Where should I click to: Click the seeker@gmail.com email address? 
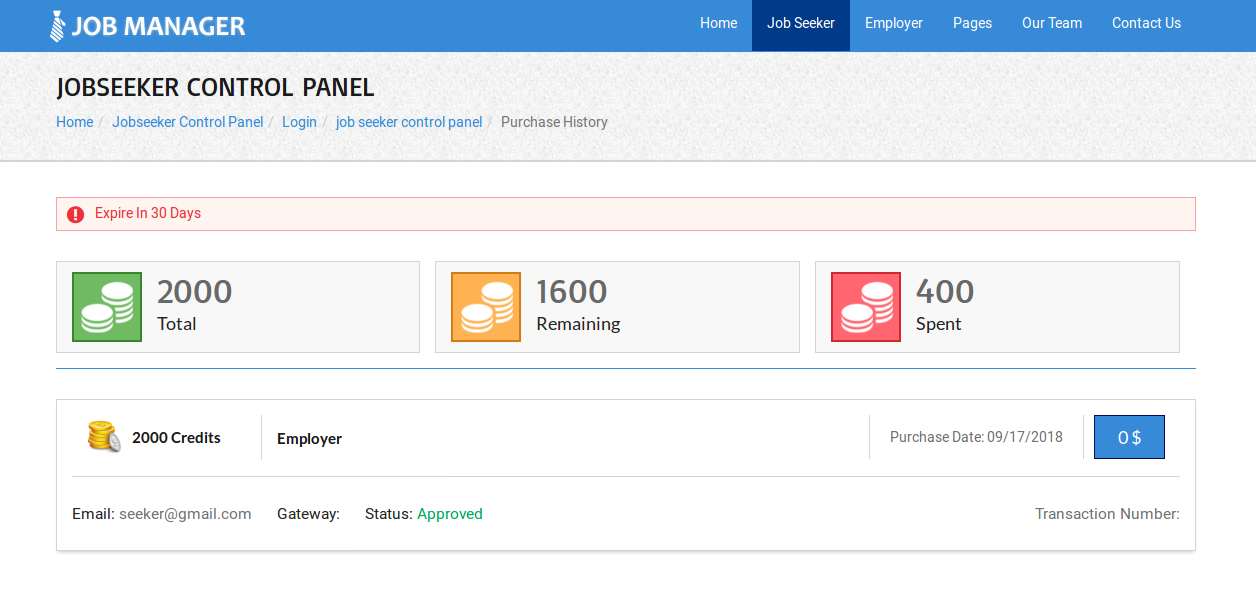click(185, 514)
